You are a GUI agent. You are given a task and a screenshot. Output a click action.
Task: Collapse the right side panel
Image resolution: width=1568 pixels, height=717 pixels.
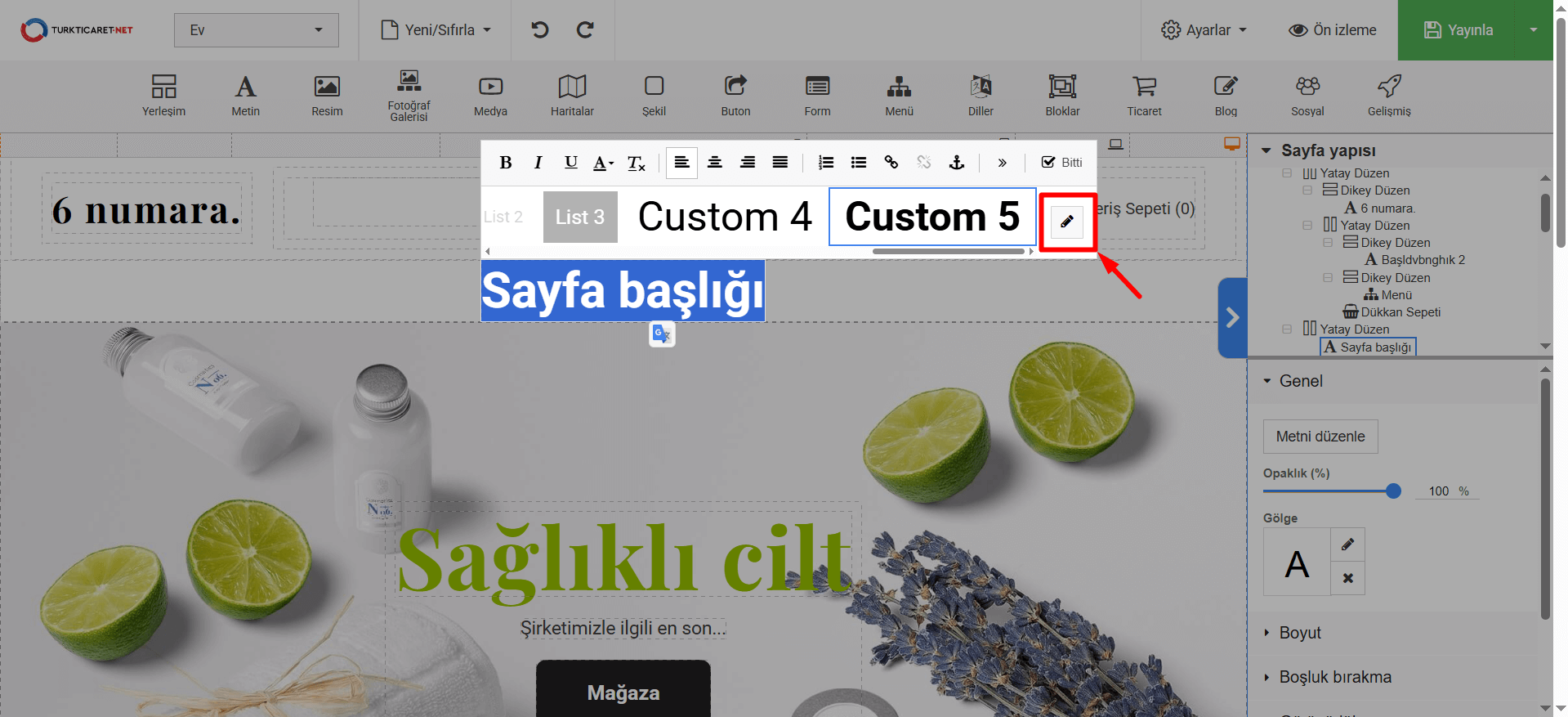pos(1232,317)
